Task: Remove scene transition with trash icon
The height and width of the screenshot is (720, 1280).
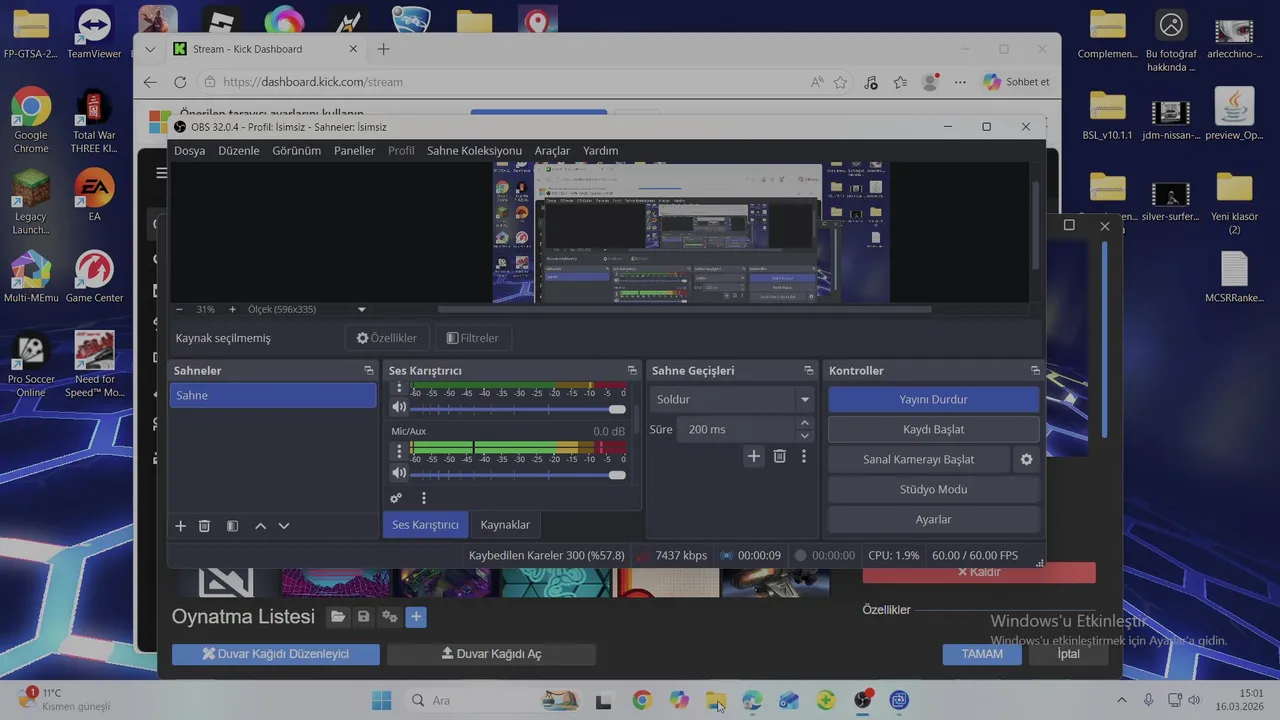Action: point(780,456)
